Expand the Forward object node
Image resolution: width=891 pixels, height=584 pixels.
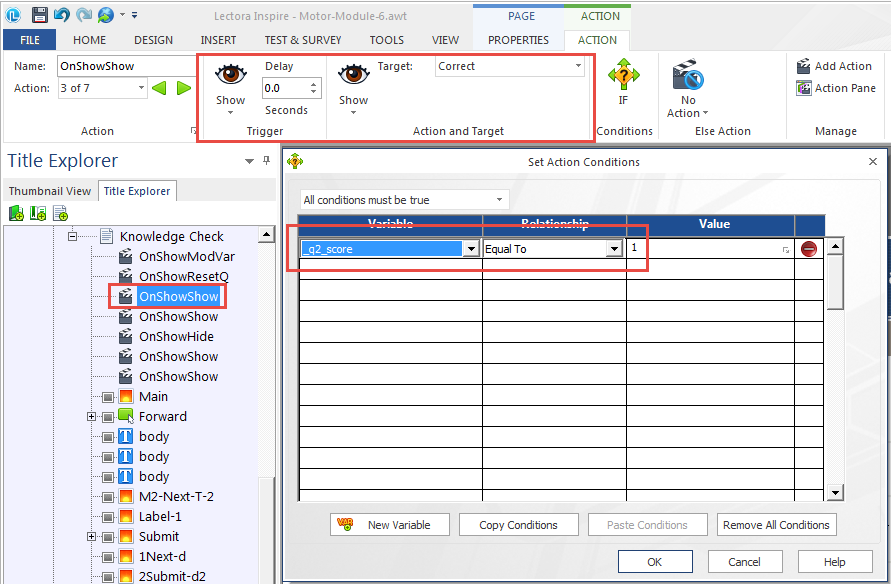tap(91, 416)
